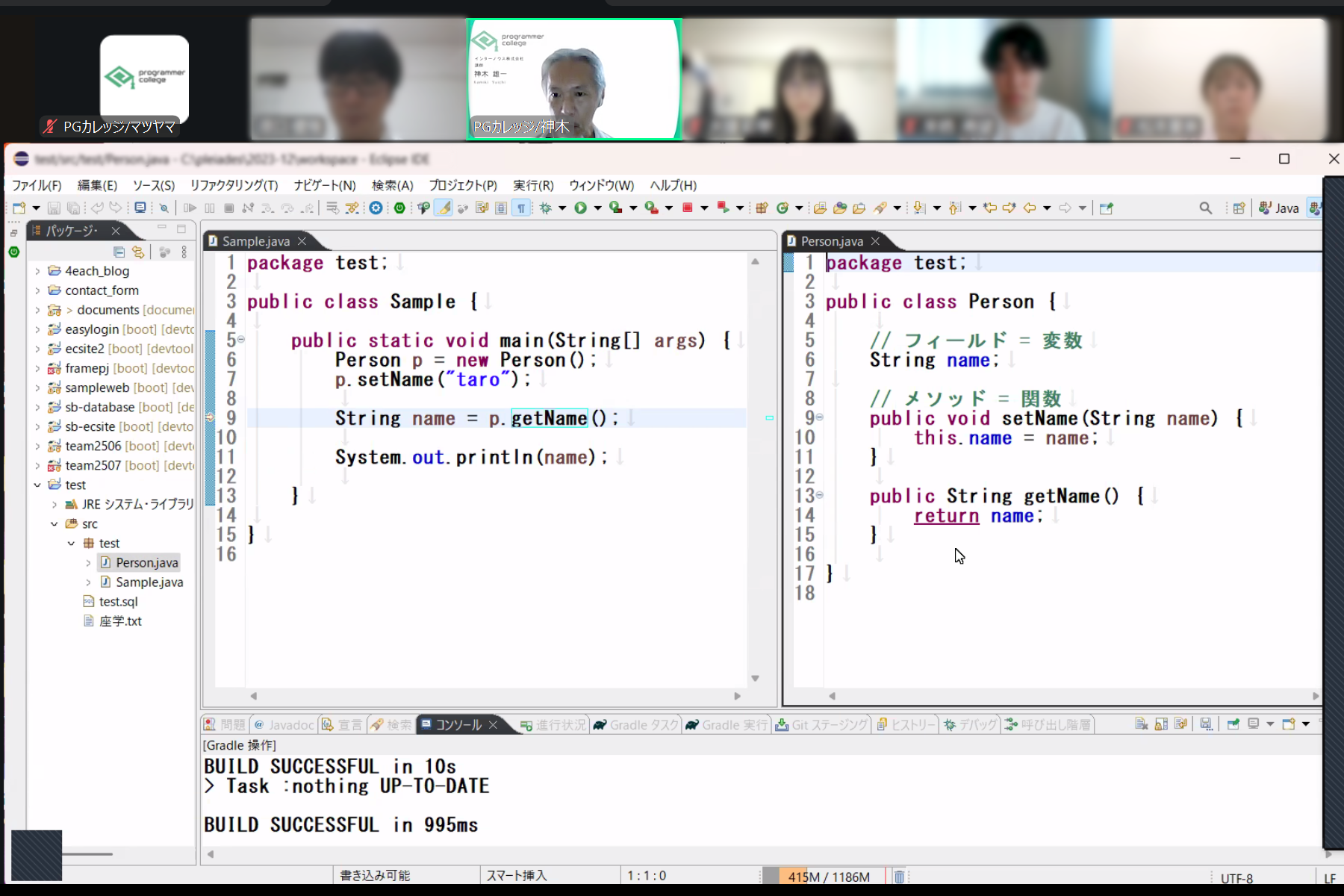Toggle the Mark Occurrences highlighter icon

coord(444,208)
